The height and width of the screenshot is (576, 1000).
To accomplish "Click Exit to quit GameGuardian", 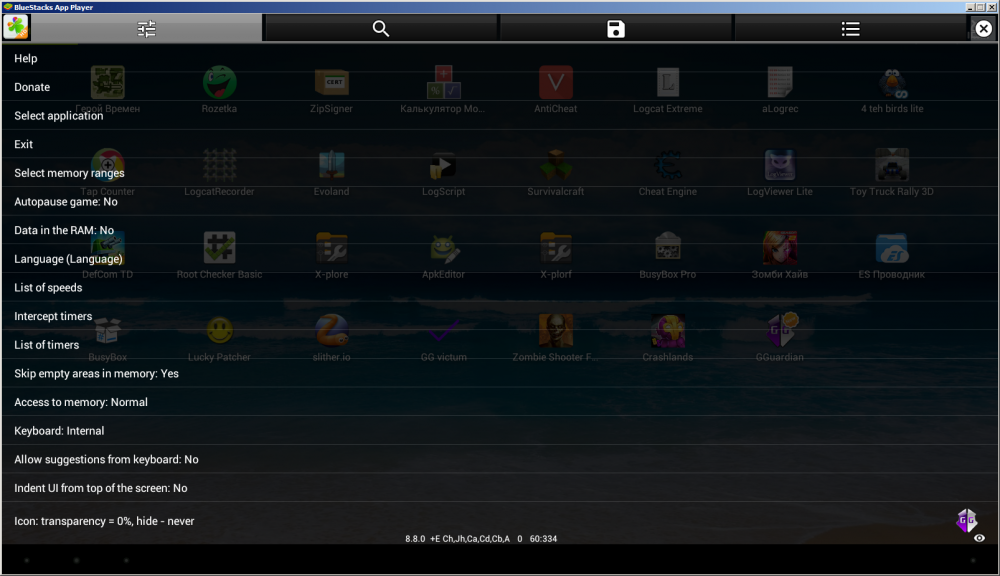I will point(24,144).
